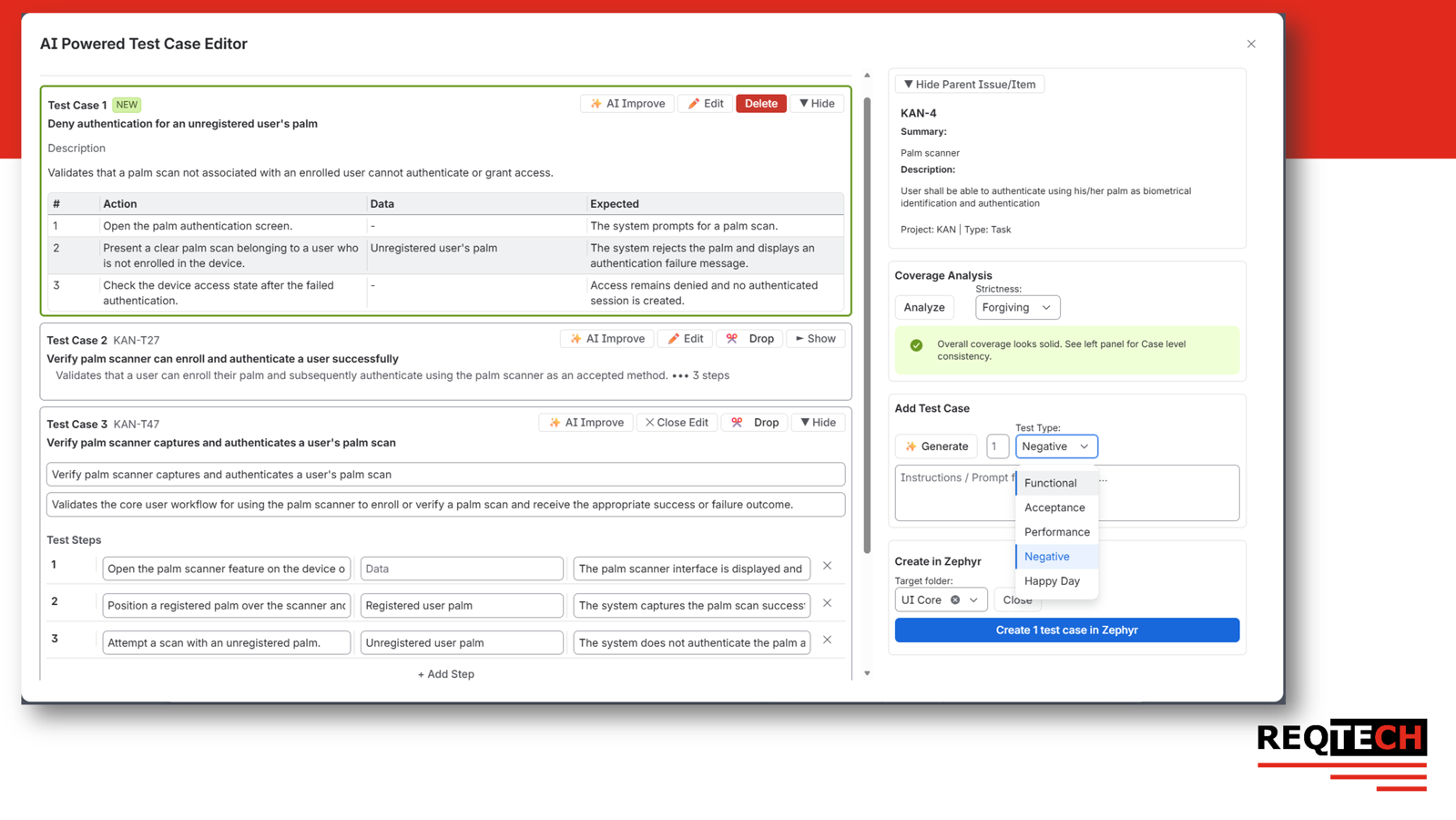1456x820 pixels.
Task: Click the Test Case 3 description input field
Action: 446,505
